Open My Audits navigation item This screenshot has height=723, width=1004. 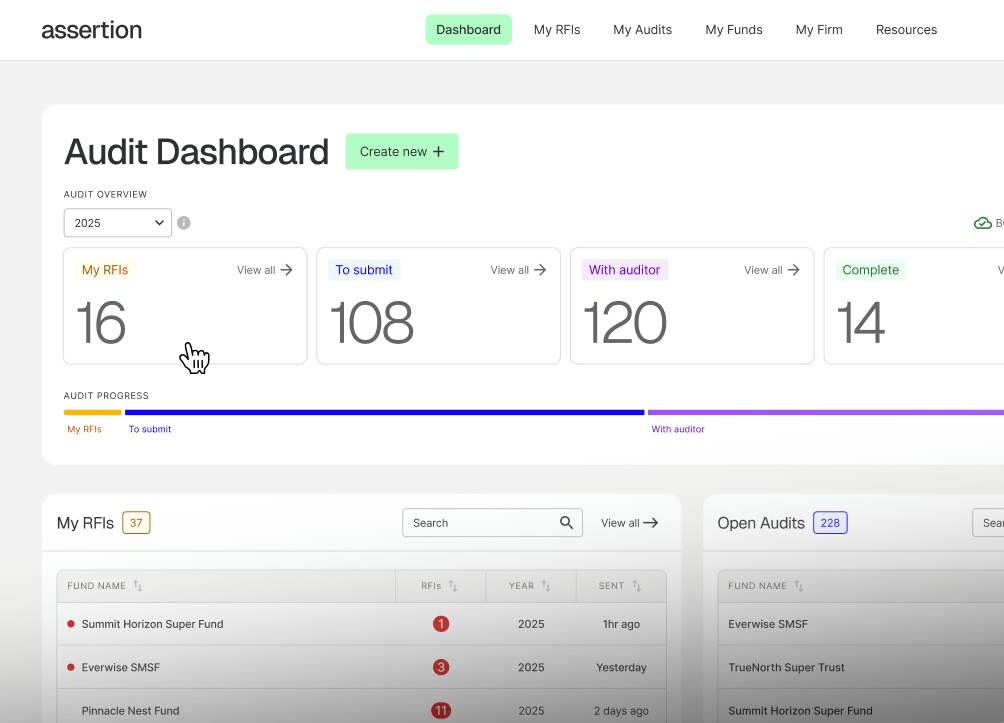pos(642,29)
